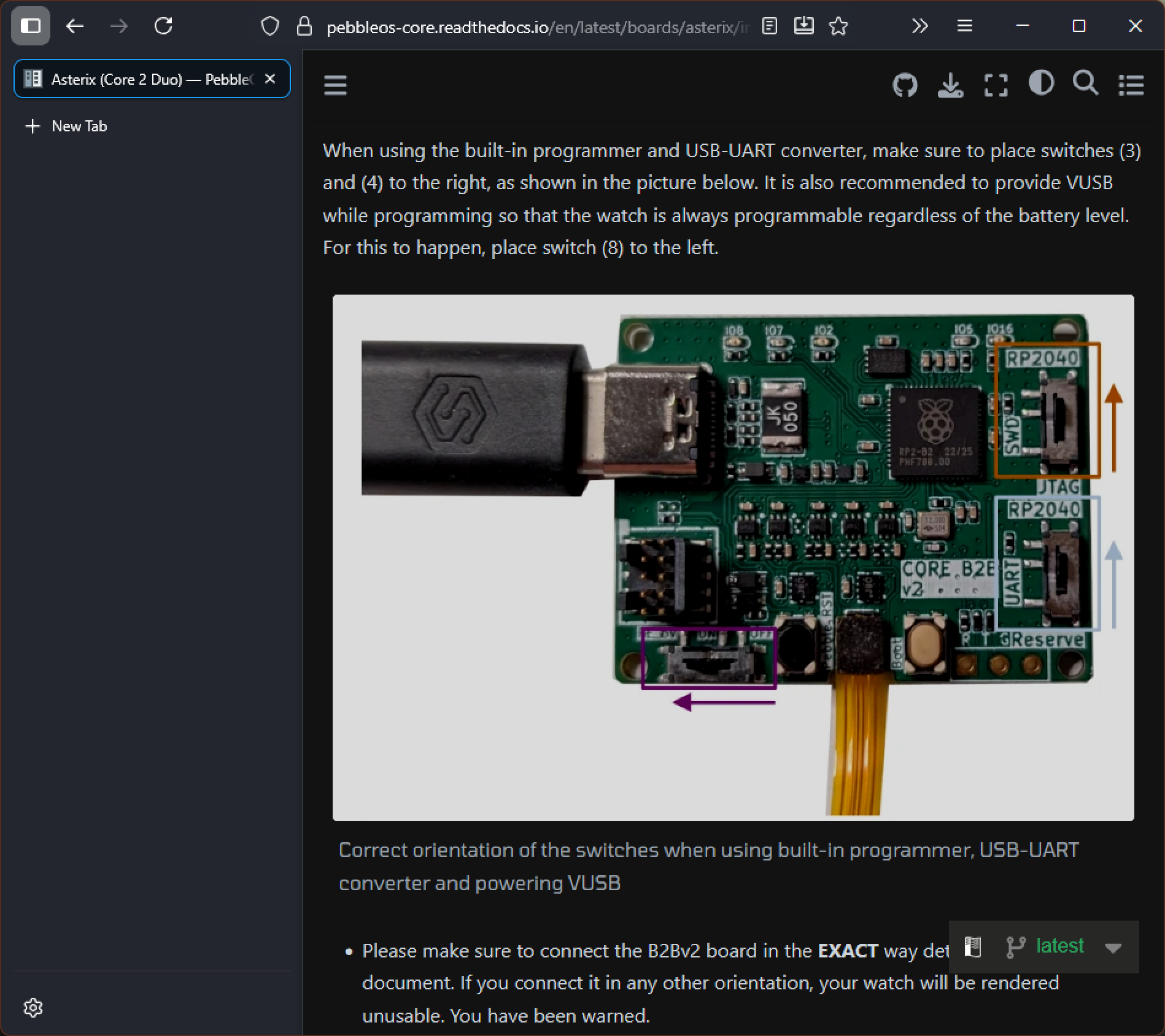
Task: Open the B2Bv2 board switches picture
Action: click(733, 557)
